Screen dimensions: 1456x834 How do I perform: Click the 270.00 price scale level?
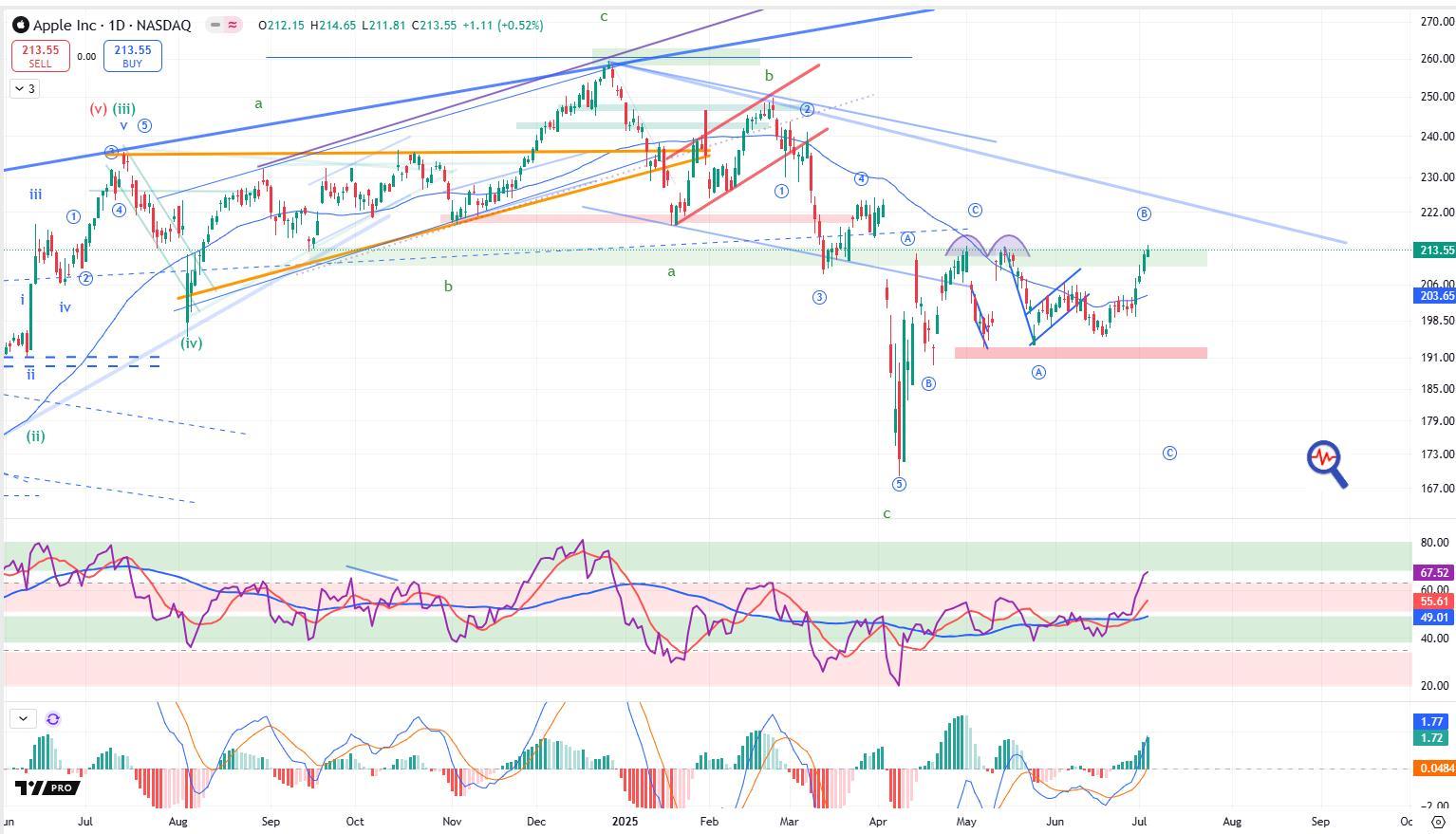tap(1437, 21)
